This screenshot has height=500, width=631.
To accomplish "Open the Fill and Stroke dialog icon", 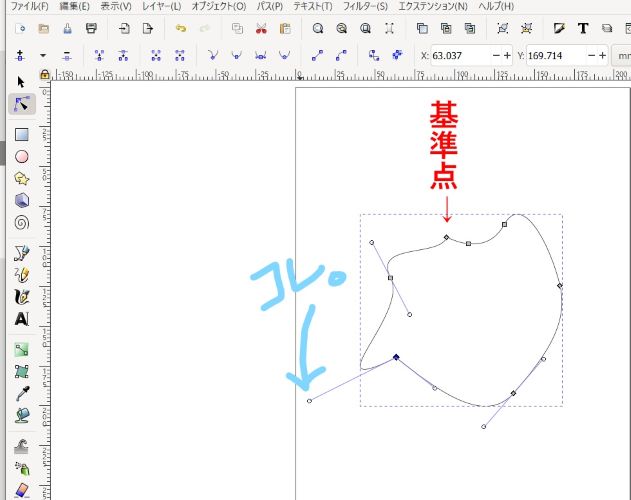I will [559, 28].
